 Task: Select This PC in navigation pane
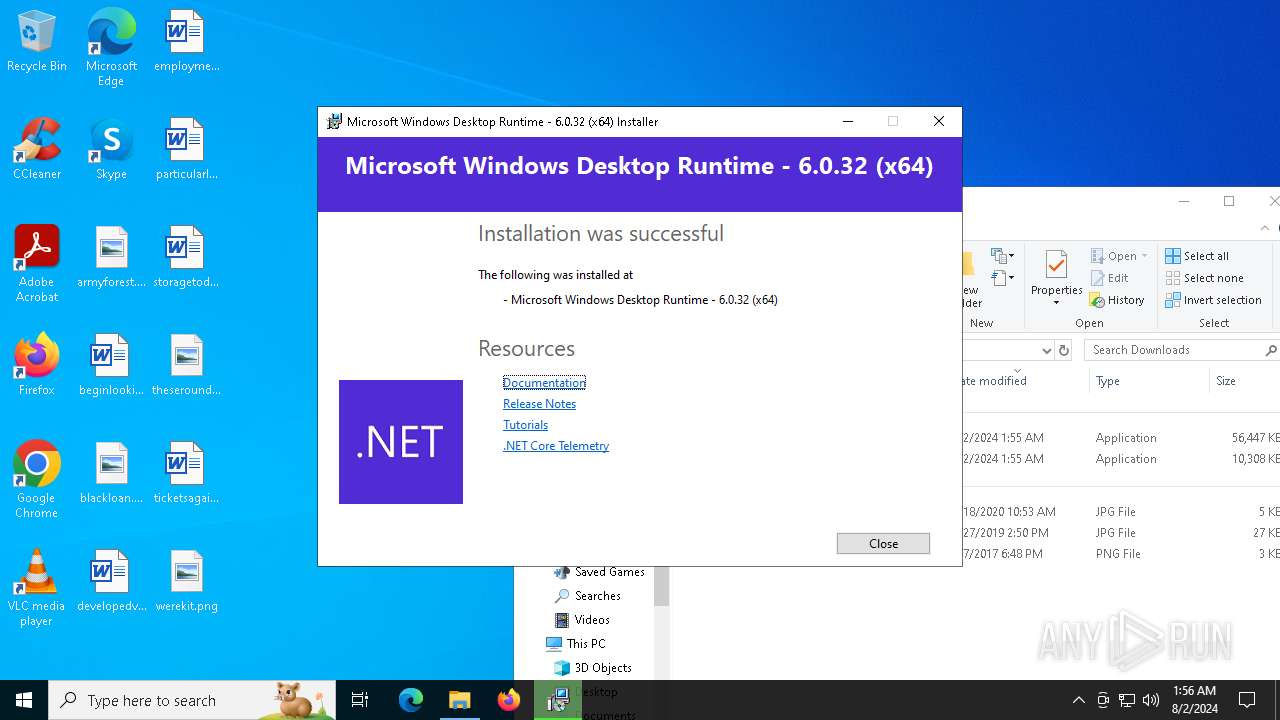(x=576, y=644)
